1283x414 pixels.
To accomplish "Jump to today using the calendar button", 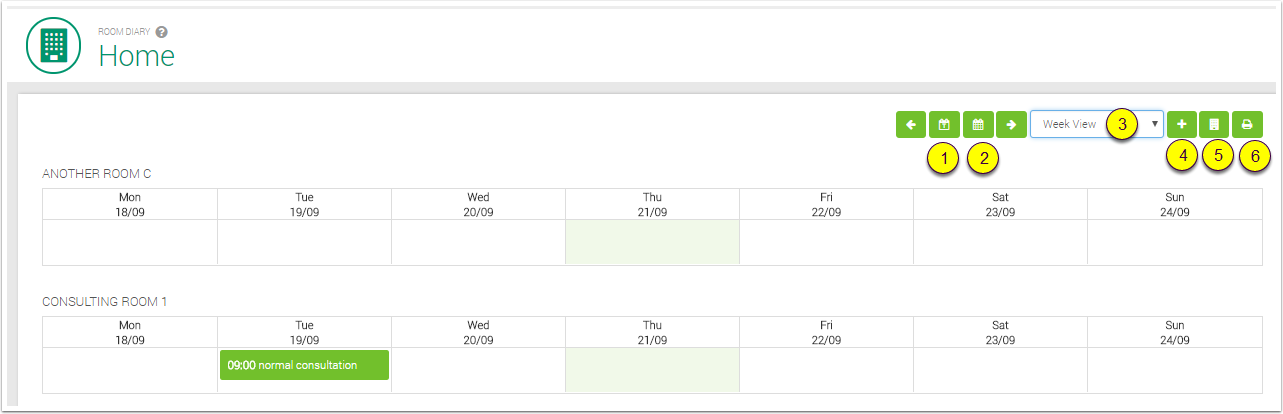I will tap(944, 124).
